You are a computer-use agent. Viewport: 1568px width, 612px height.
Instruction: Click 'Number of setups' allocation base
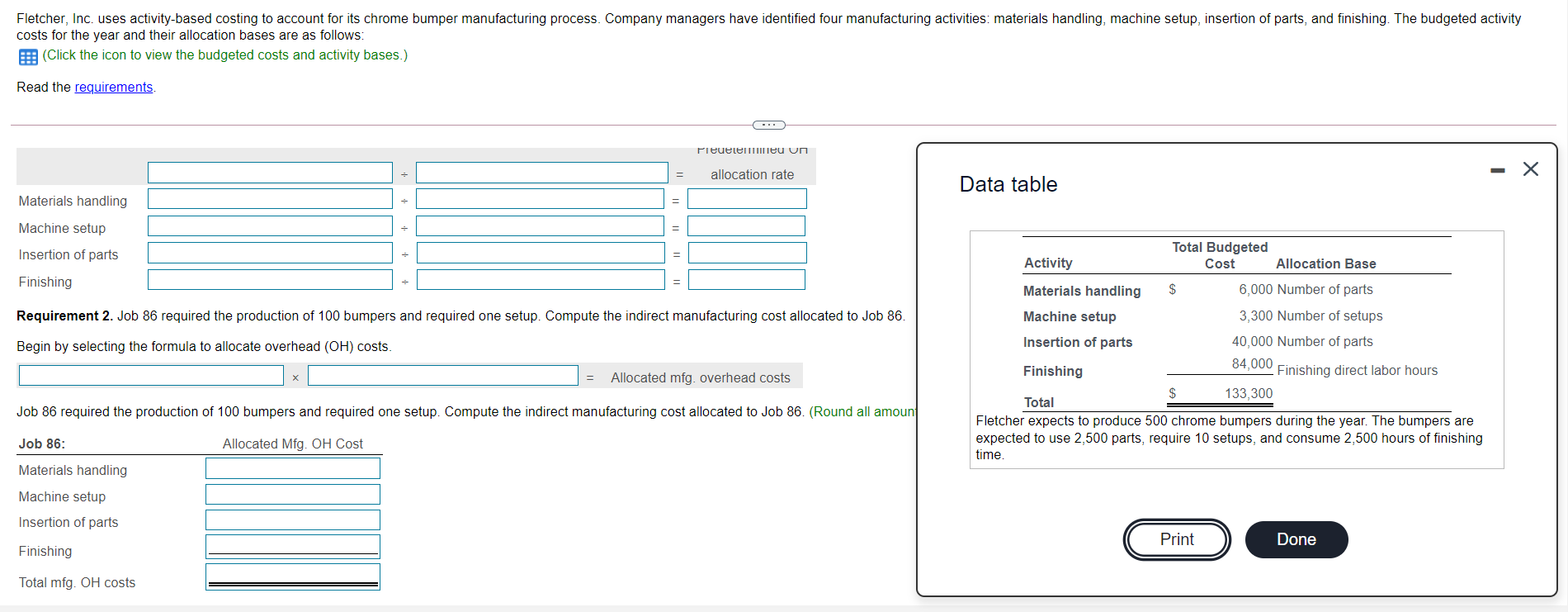pyautogui.click(x=1329, y=315)
